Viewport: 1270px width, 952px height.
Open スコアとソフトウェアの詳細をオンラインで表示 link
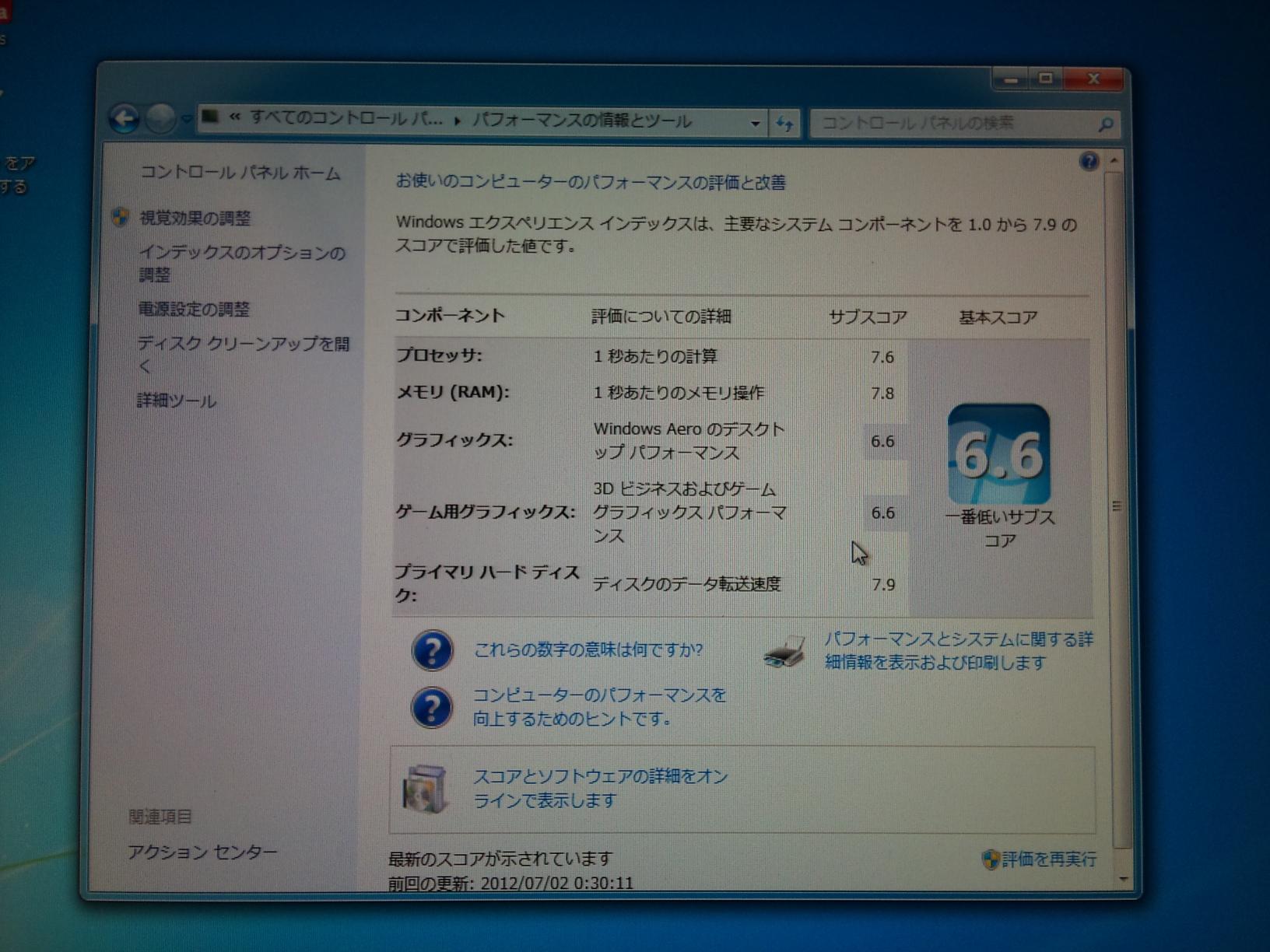tap(600, 788)
